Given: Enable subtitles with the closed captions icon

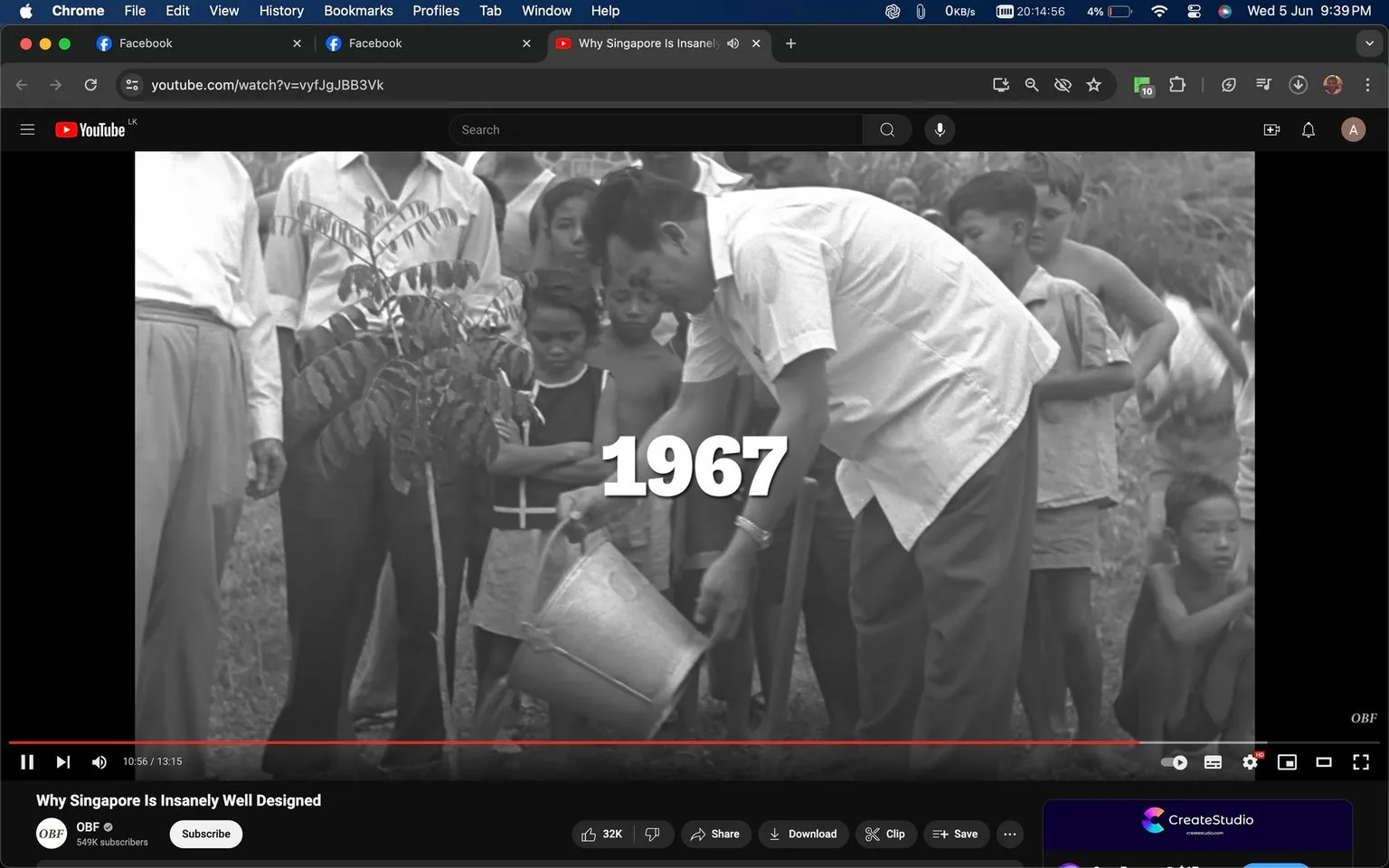Looking at the screenshot, I should point(1213,761).
